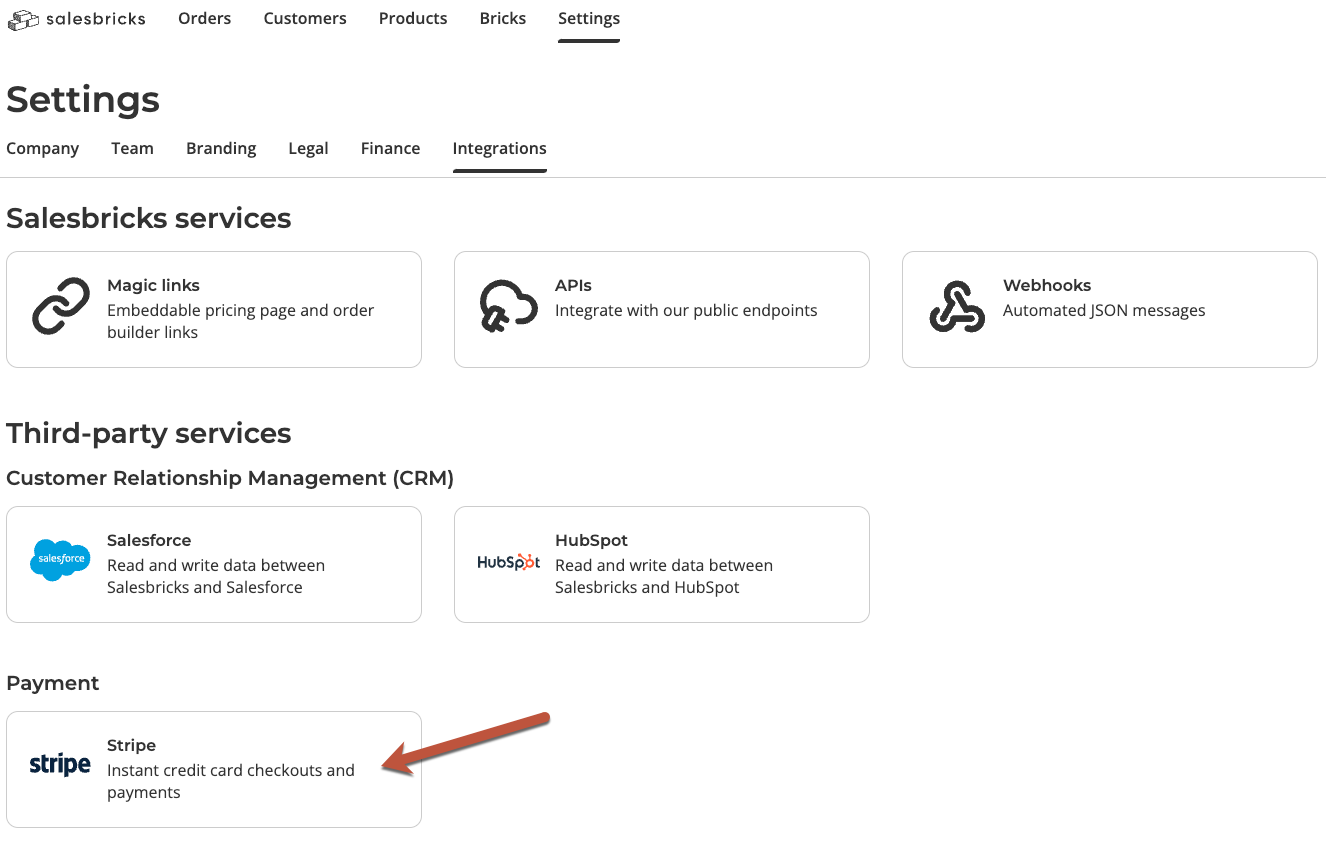Switch to the Company tab
The height and width of the screenshot is (844, 1326).
(43, 148)
